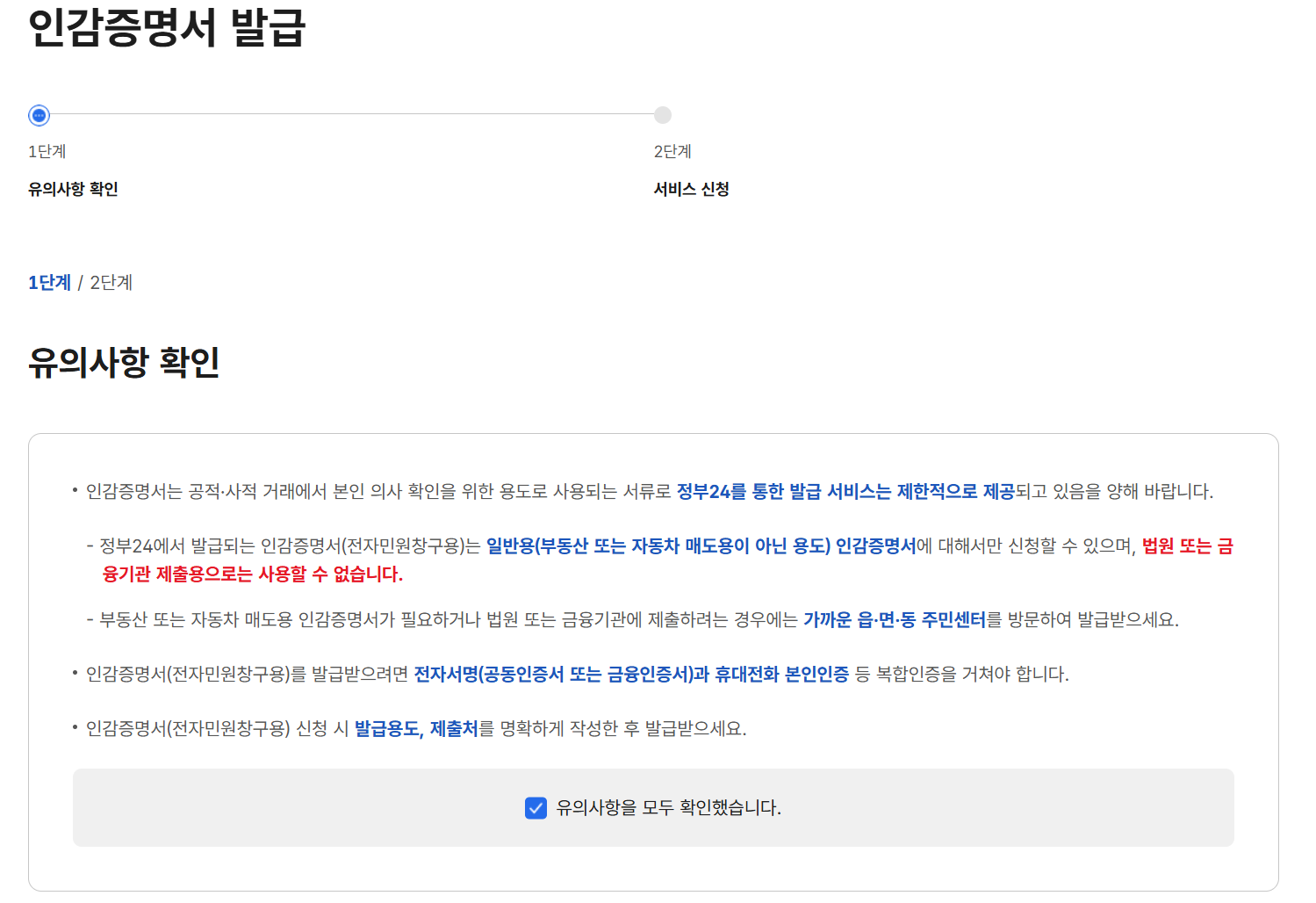Uncheck the confirmation checkbox in the gray bar
This screenshot has height=903, width=1316.
pos(536,808)
